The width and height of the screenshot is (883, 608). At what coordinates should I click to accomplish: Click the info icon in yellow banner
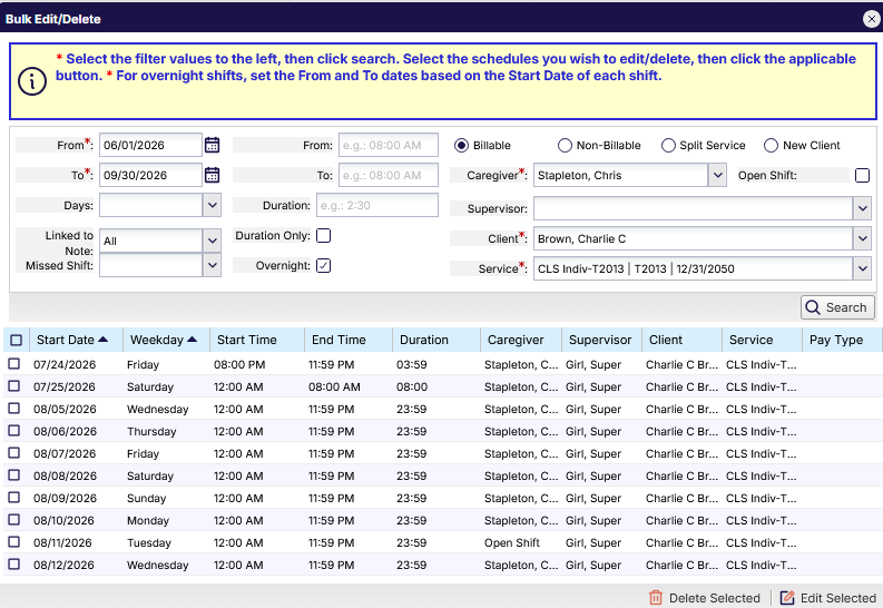(32, 82)
